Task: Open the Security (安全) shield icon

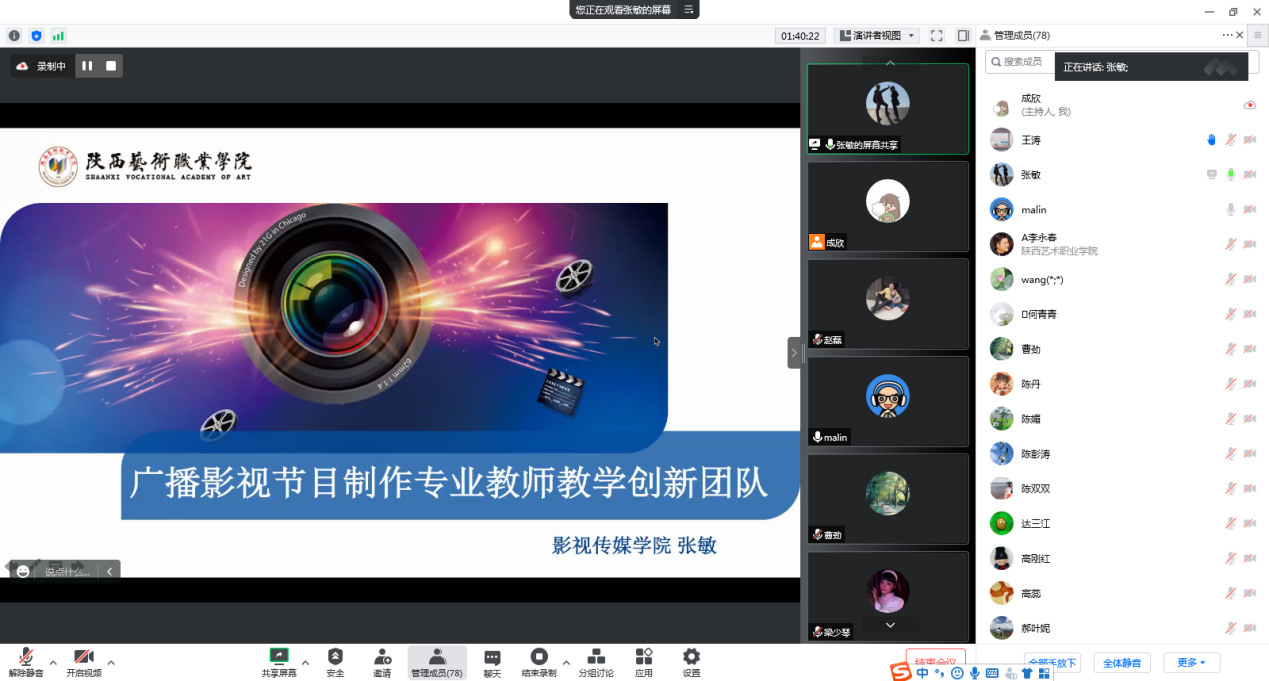Action: pos(335,657)
